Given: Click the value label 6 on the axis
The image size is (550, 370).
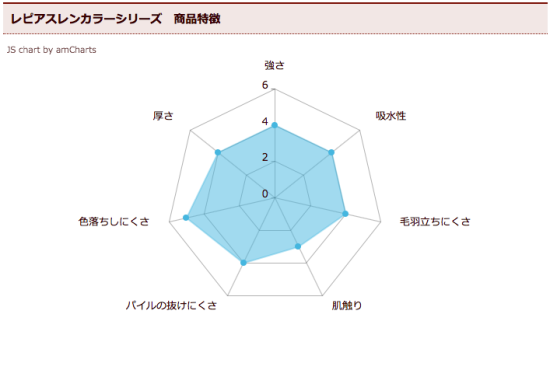Looking at the screenshot, I should pyautogui.click(x=265, y=85).
